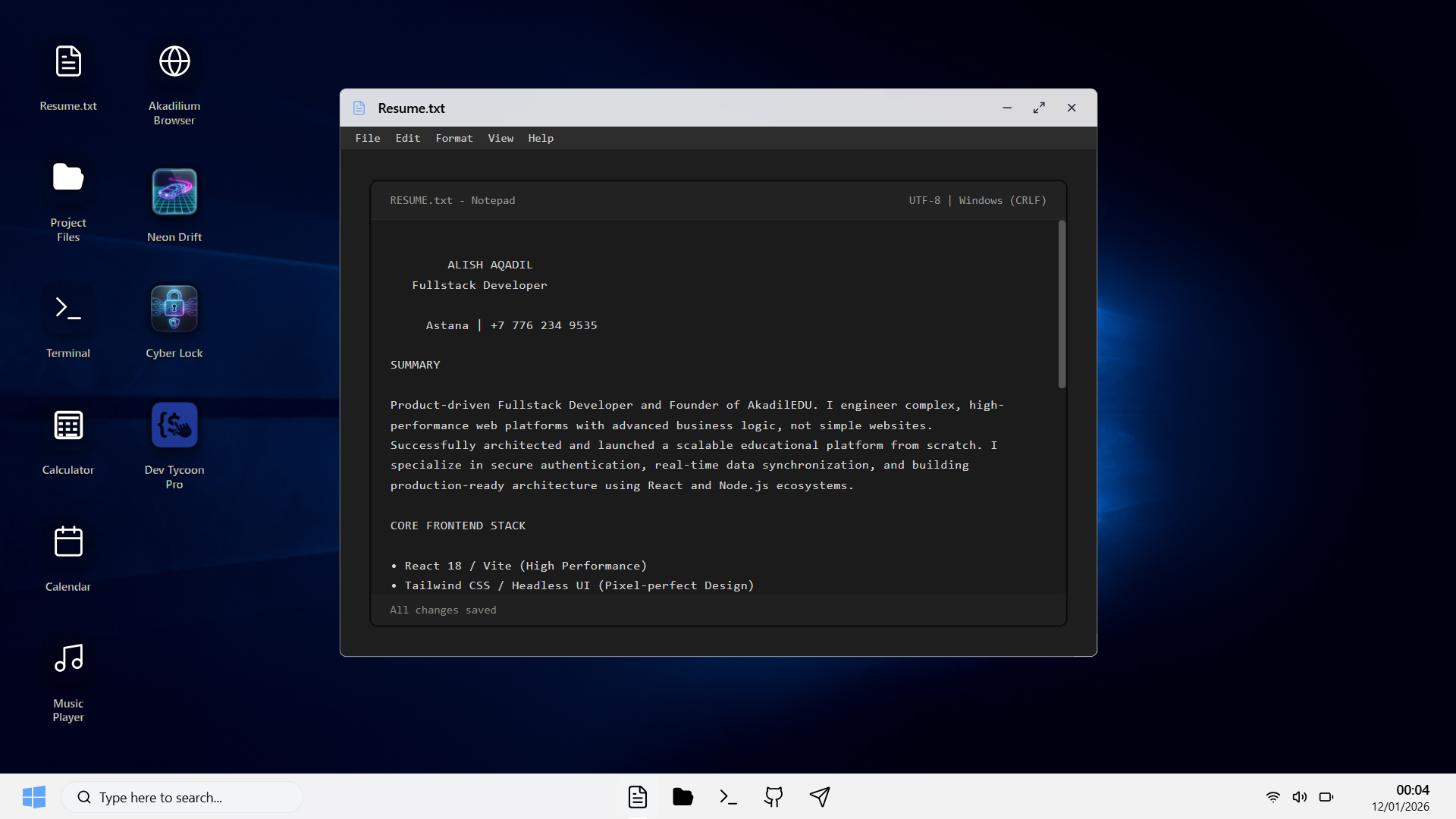Viewport: 1456px width, 819px height.
Task: Launch Akadilium Browser from the desktop
Action: point(174,83)
